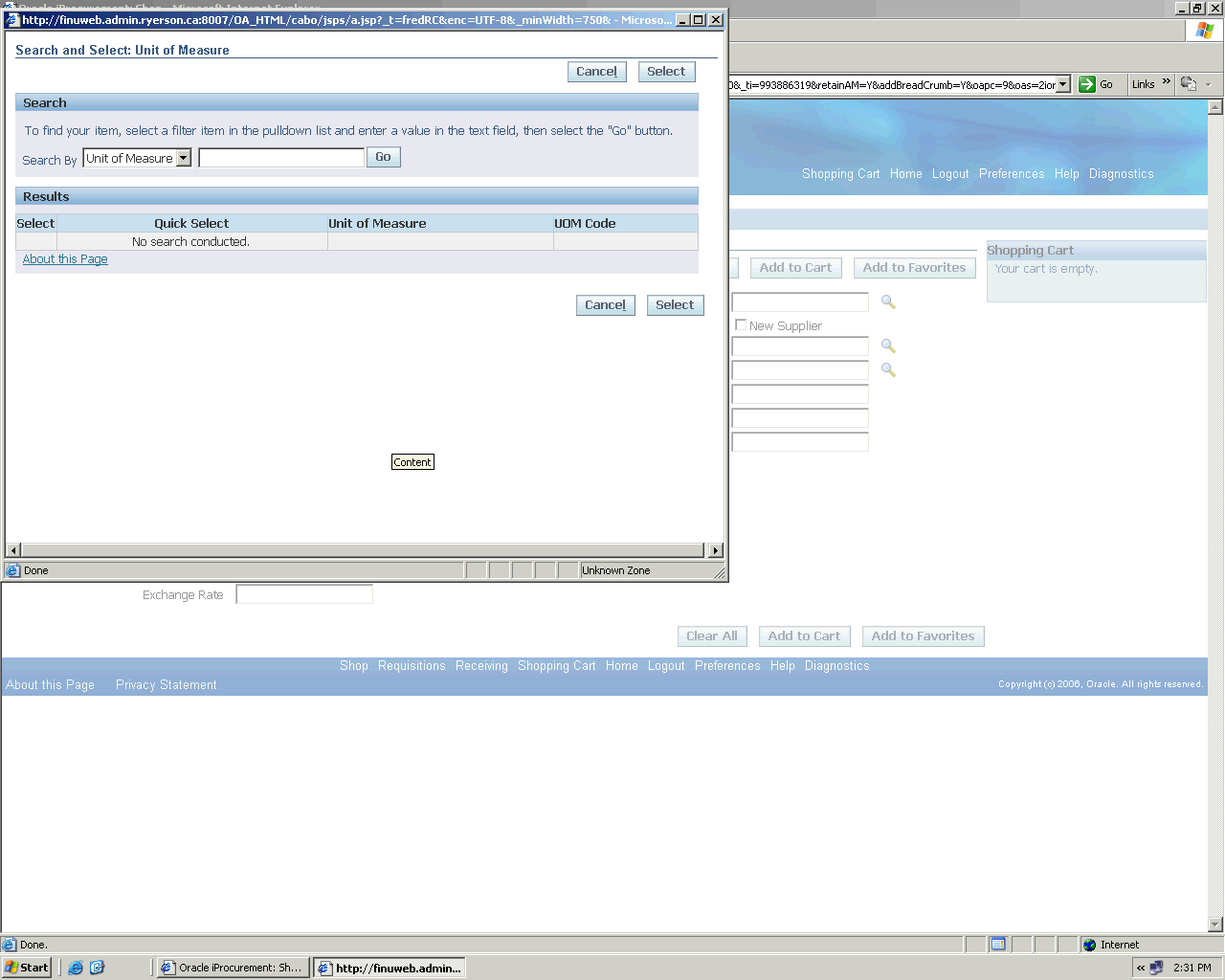Click the green Go arrow icon

pos(1087,84)
